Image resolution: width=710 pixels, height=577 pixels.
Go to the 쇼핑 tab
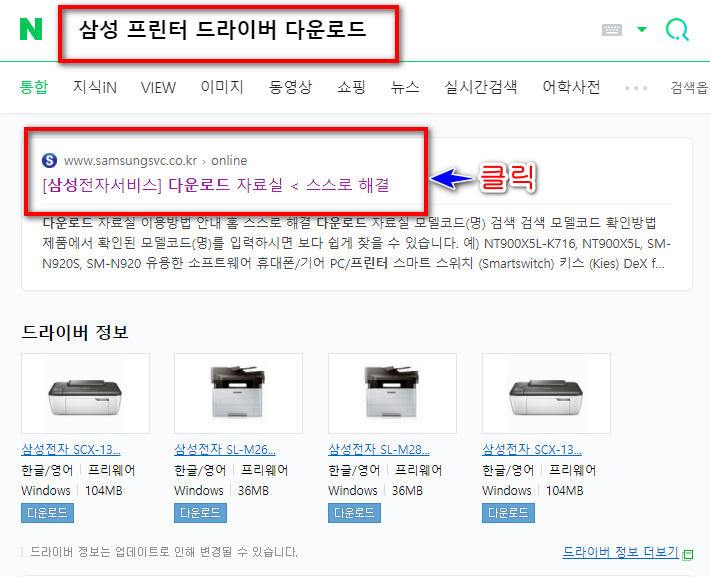pyautogui.click(x=351, y=87)
